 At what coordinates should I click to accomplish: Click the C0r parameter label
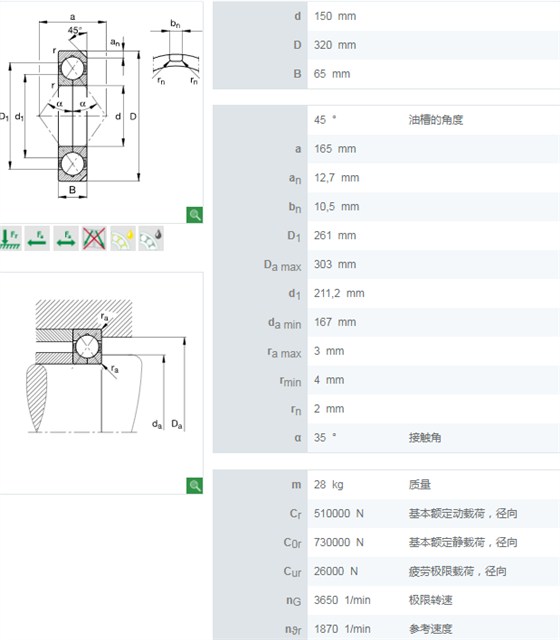click(292, 543)
